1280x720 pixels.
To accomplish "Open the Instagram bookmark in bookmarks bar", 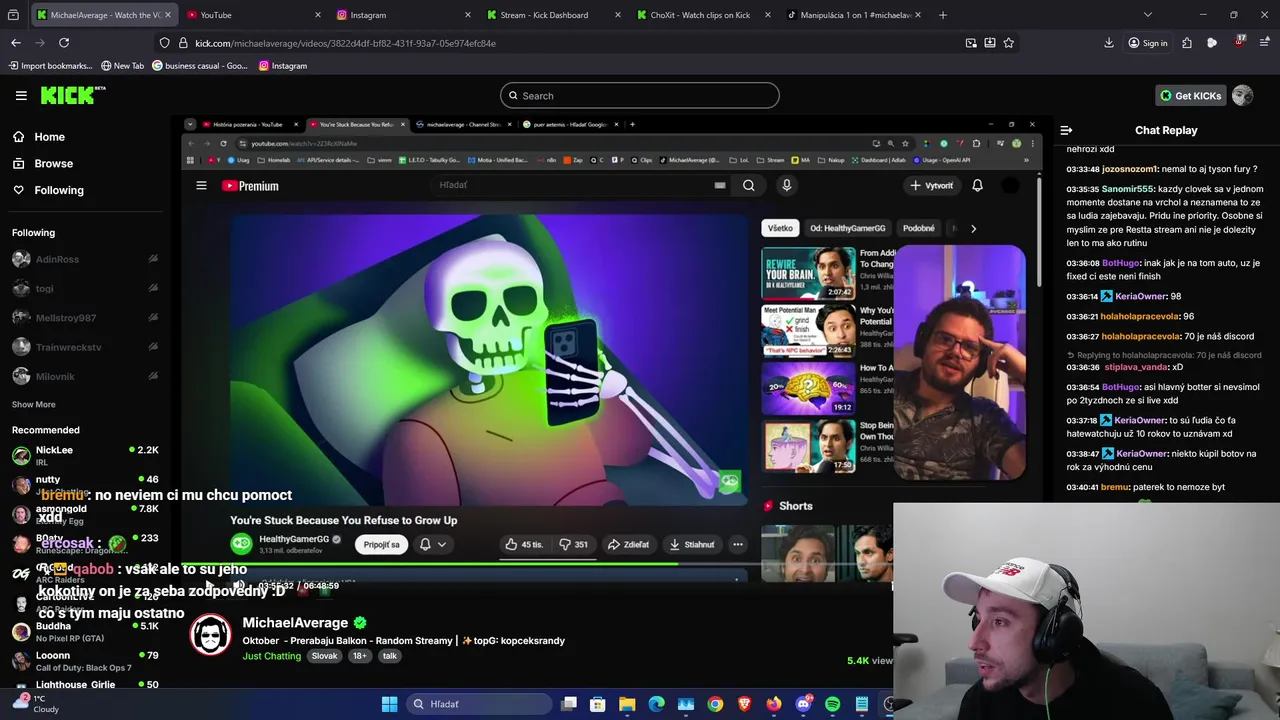I will click(282, 66).
